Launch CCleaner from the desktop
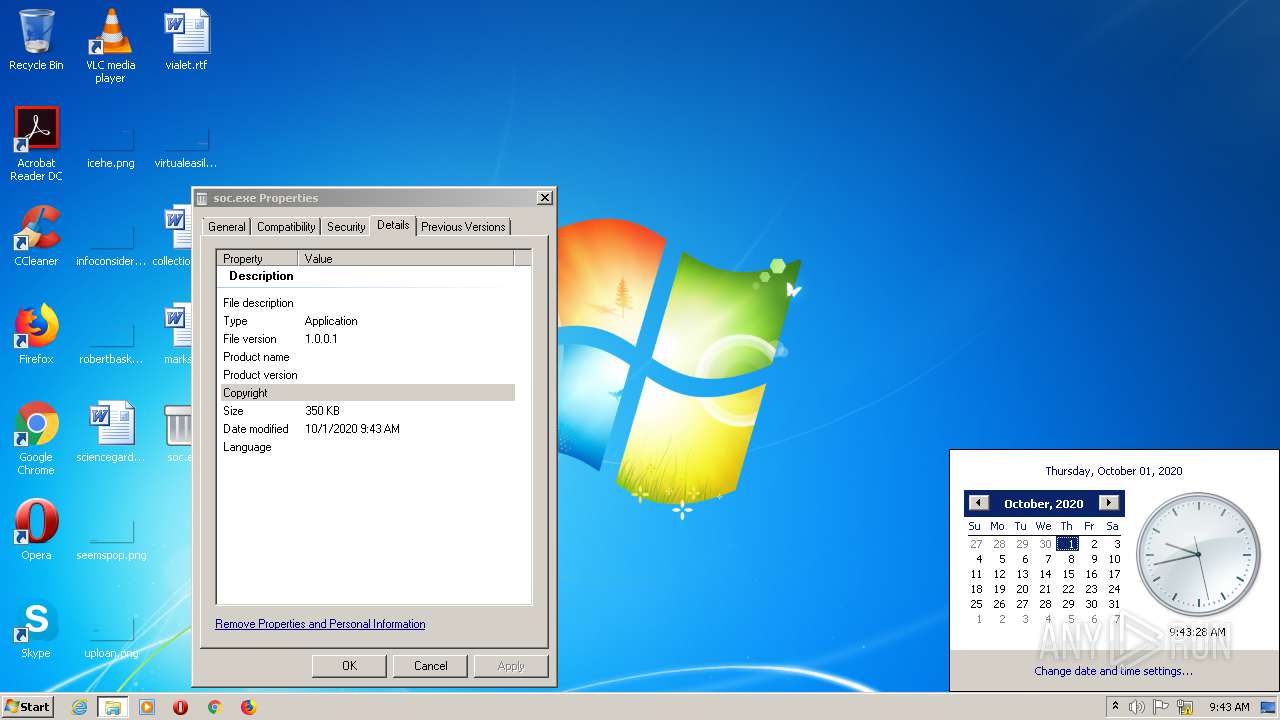 coord(36,236)
